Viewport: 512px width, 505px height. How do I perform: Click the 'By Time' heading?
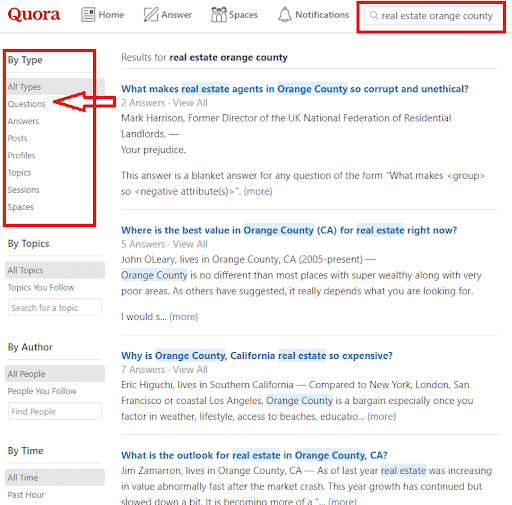[26, 451]
